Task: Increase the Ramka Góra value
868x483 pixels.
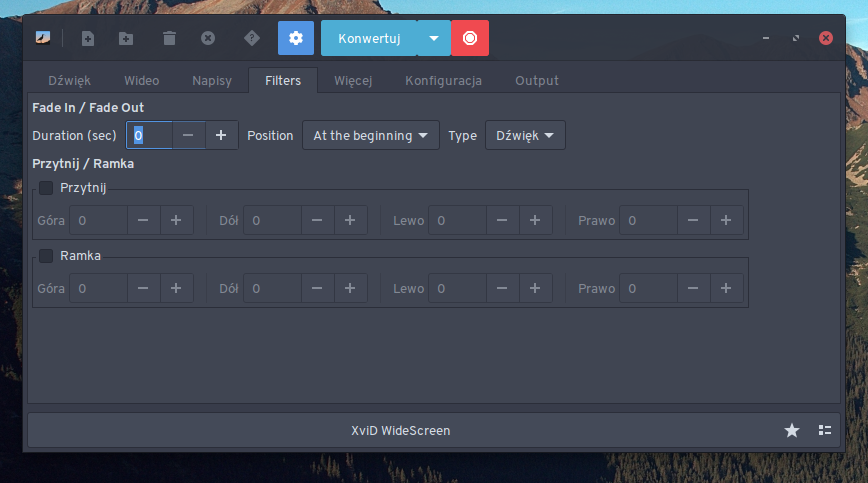Action: point(176,288)
